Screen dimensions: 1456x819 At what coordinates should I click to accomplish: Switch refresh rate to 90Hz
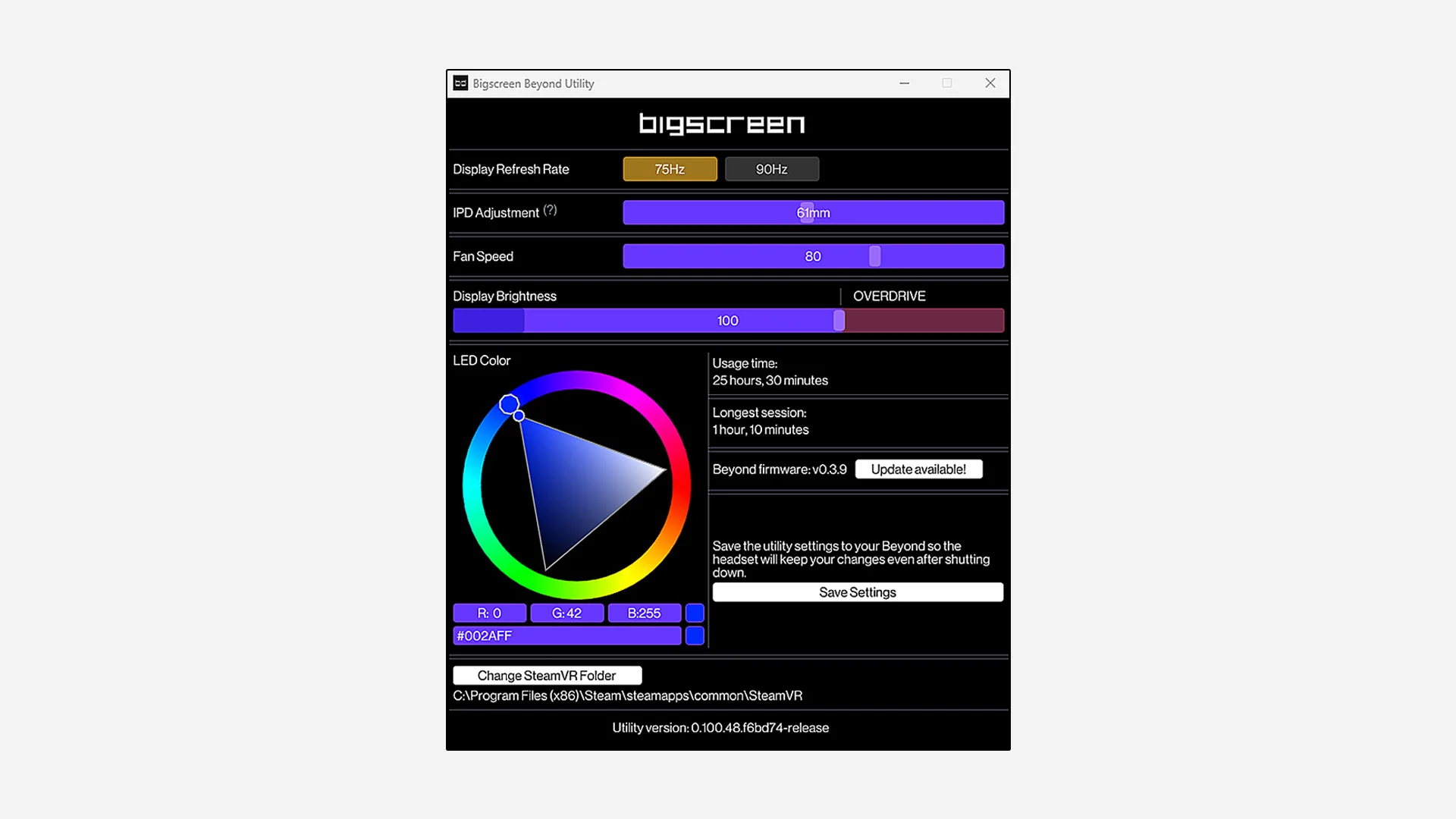pyautogui.click(x=771, y=169)
